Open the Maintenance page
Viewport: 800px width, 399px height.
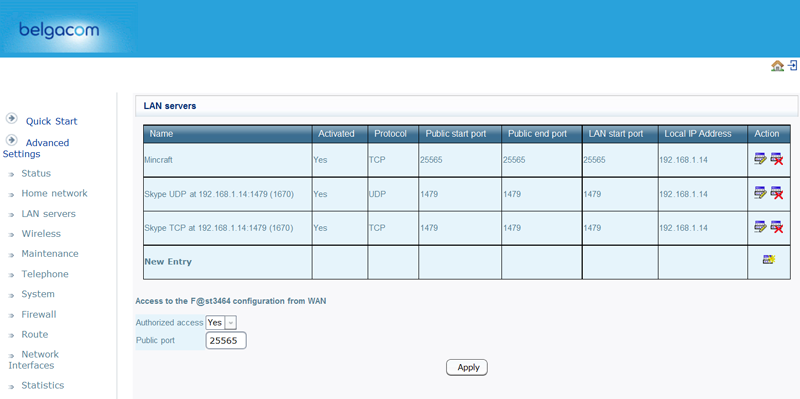coord(50,254)
